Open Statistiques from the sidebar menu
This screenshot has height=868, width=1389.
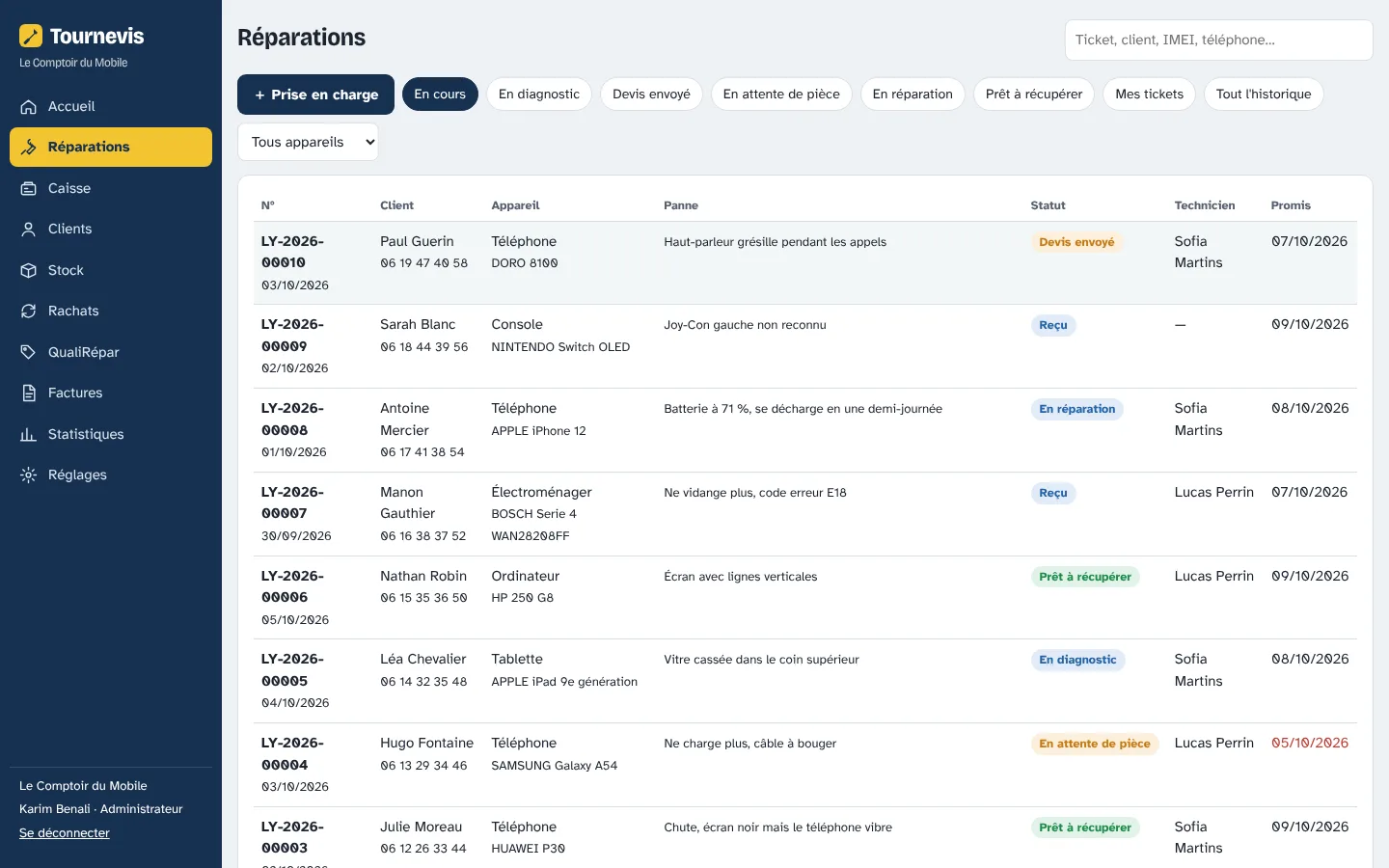111,434
